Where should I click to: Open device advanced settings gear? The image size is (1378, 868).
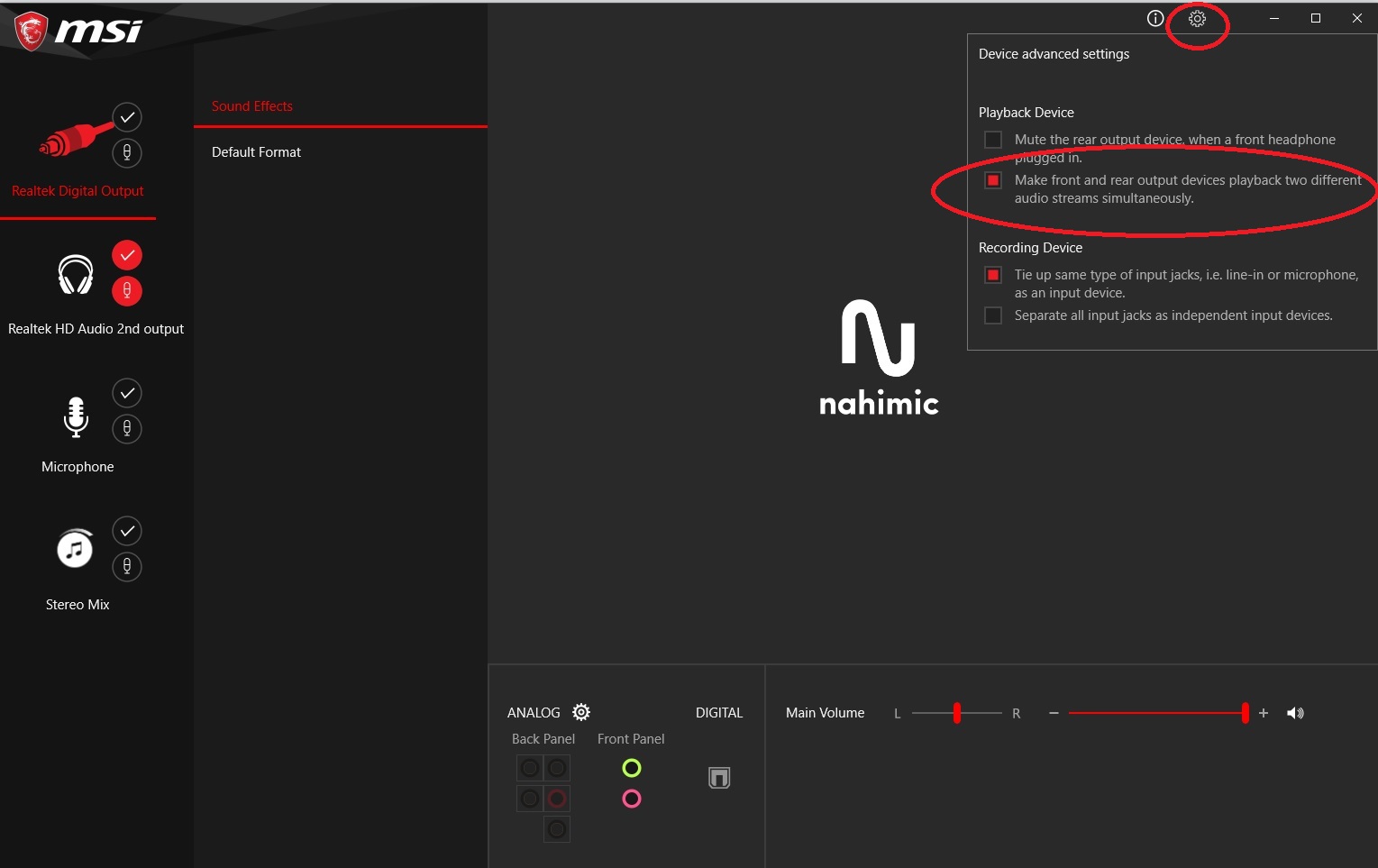[1197, 18]
